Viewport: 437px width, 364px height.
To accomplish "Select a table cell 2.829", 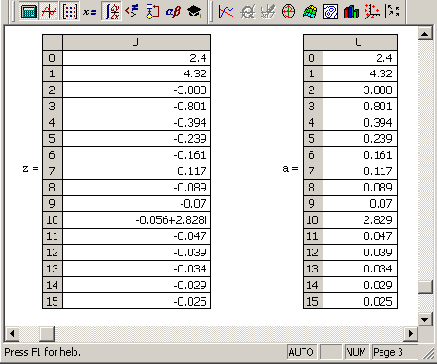I will [360, 220].
